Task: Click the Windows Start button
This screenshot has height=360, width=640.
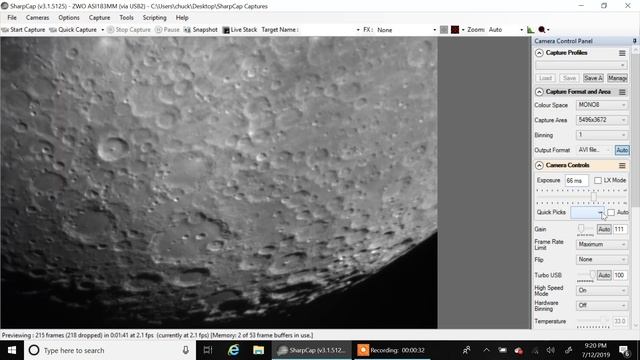Action: coord(12,350)
